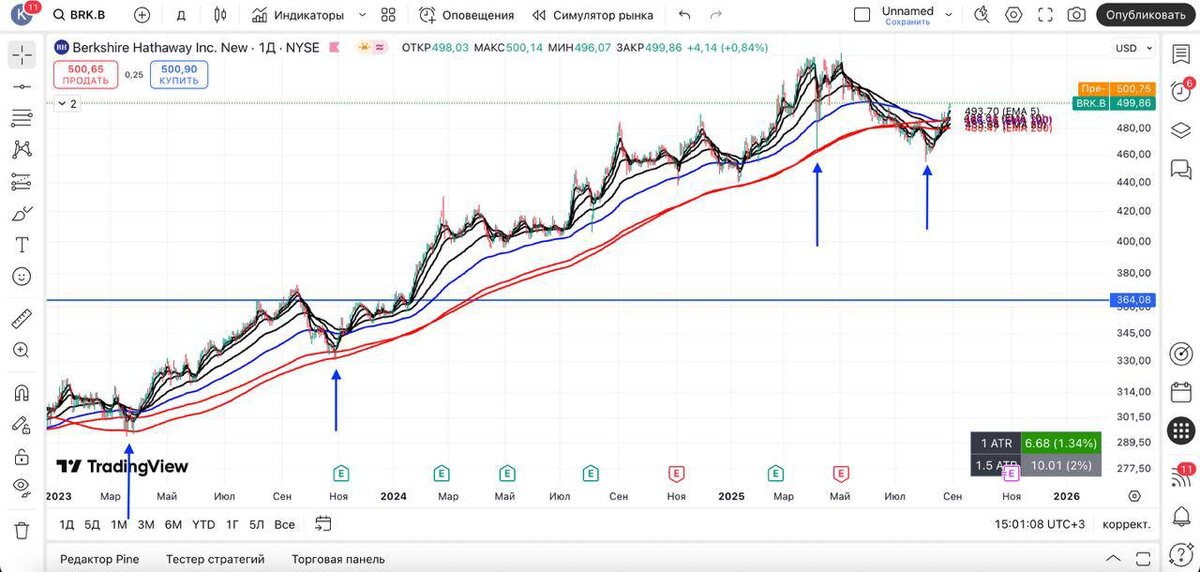The width and height of the screenshot is (1200, 572).
Task: Select the trend line drawing tool
Action: click(x=22, y=87)
